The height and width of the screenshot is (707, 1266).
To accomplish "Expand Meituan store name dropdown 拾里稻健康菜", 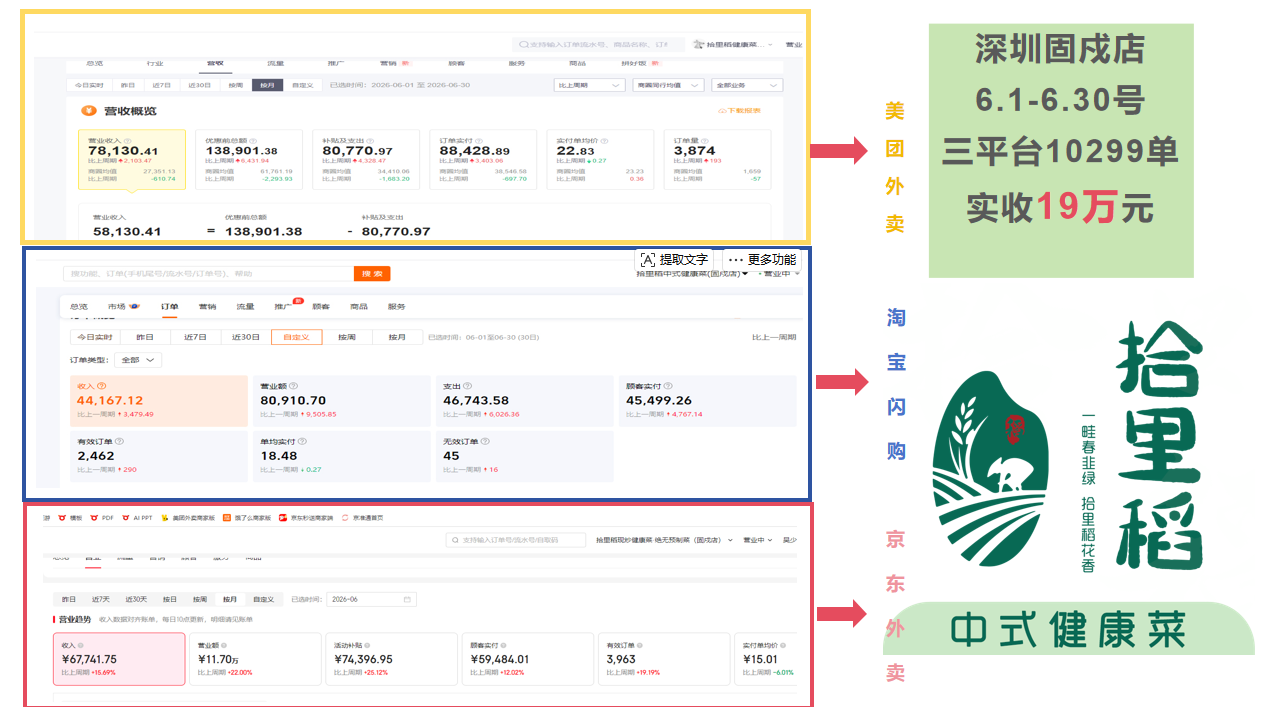I will pos(733,45).
